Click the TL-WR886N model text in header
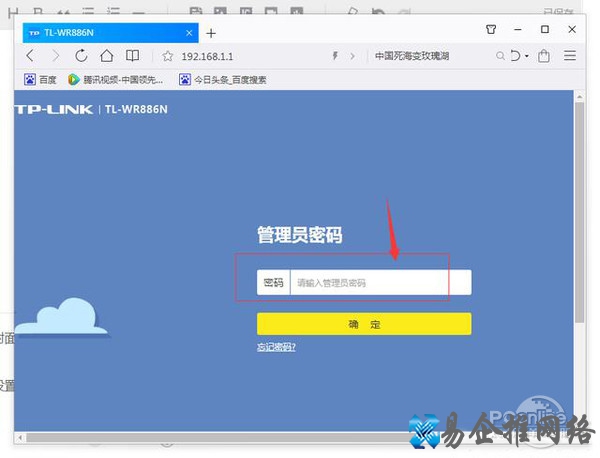The height and width of the screenshot is (458, 600). coord(136,109)
